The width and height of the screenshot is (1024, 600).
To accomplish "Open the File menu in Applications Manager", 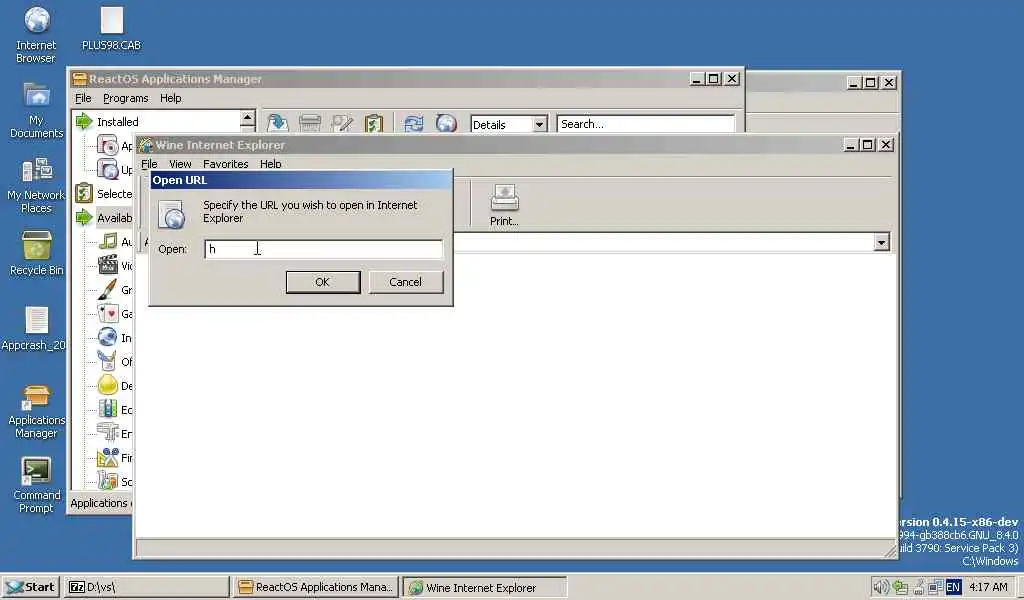I will [x=83, y=98].
